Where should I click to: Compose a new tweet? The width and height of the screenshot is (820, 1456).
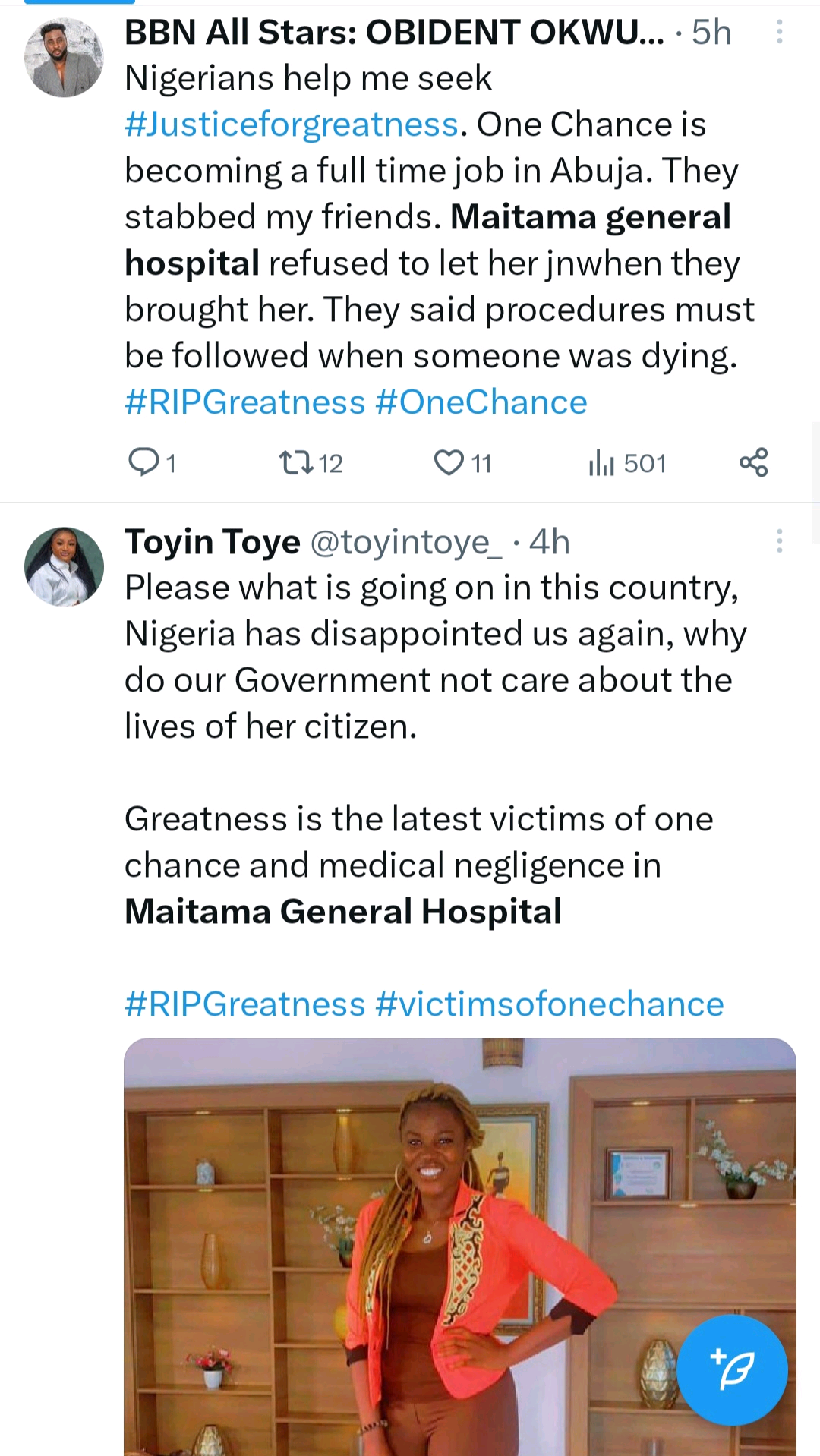(x=732, y=1369)
